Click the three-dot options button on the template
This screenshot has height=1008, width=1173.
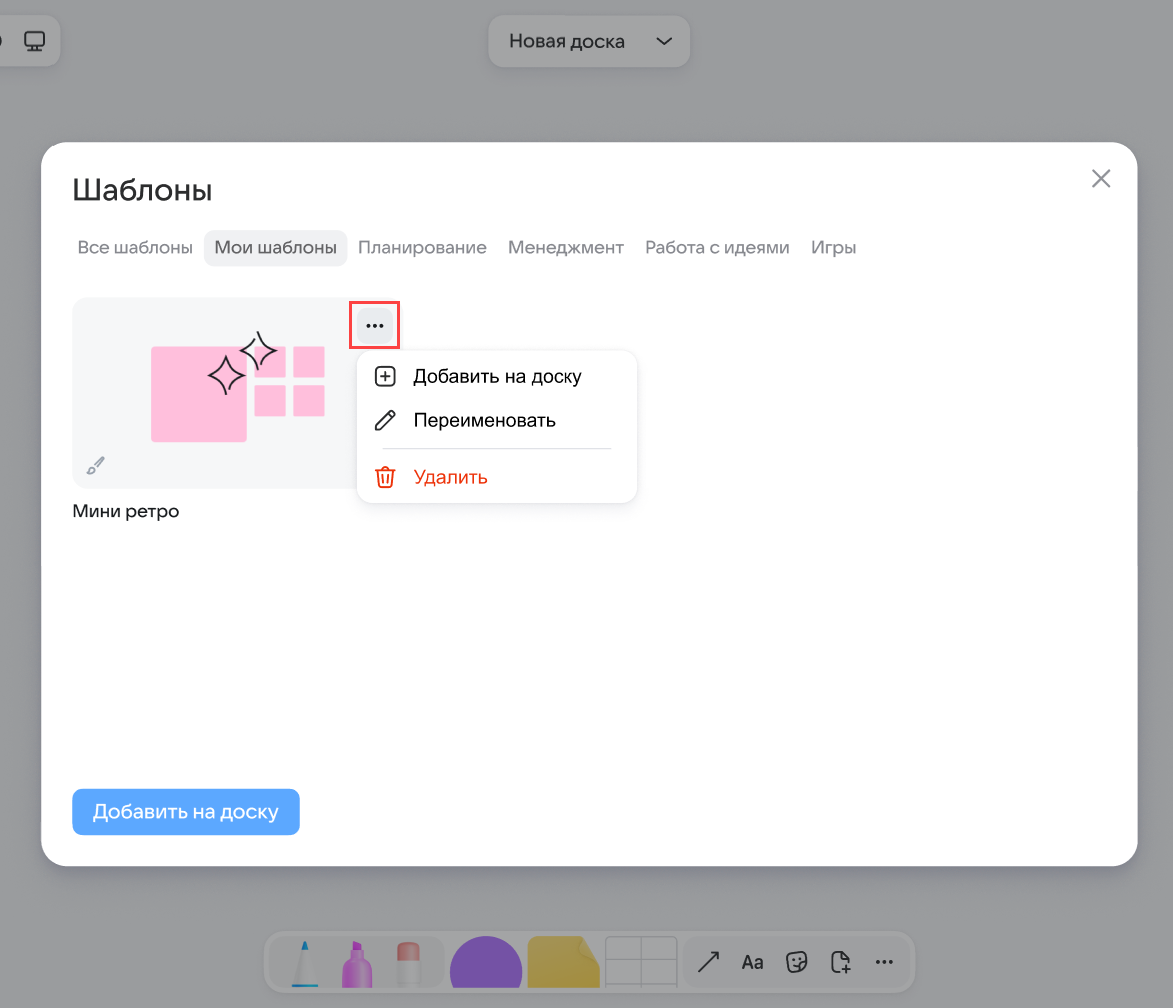tap(375, 325)
